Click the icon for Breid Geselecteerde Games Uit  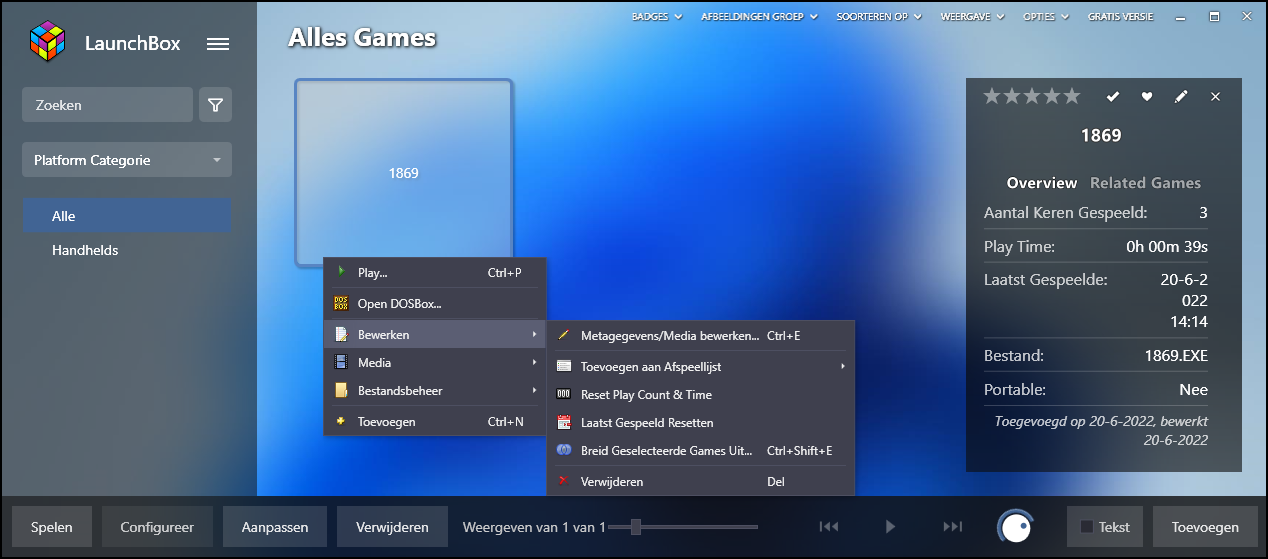point(563,450)
